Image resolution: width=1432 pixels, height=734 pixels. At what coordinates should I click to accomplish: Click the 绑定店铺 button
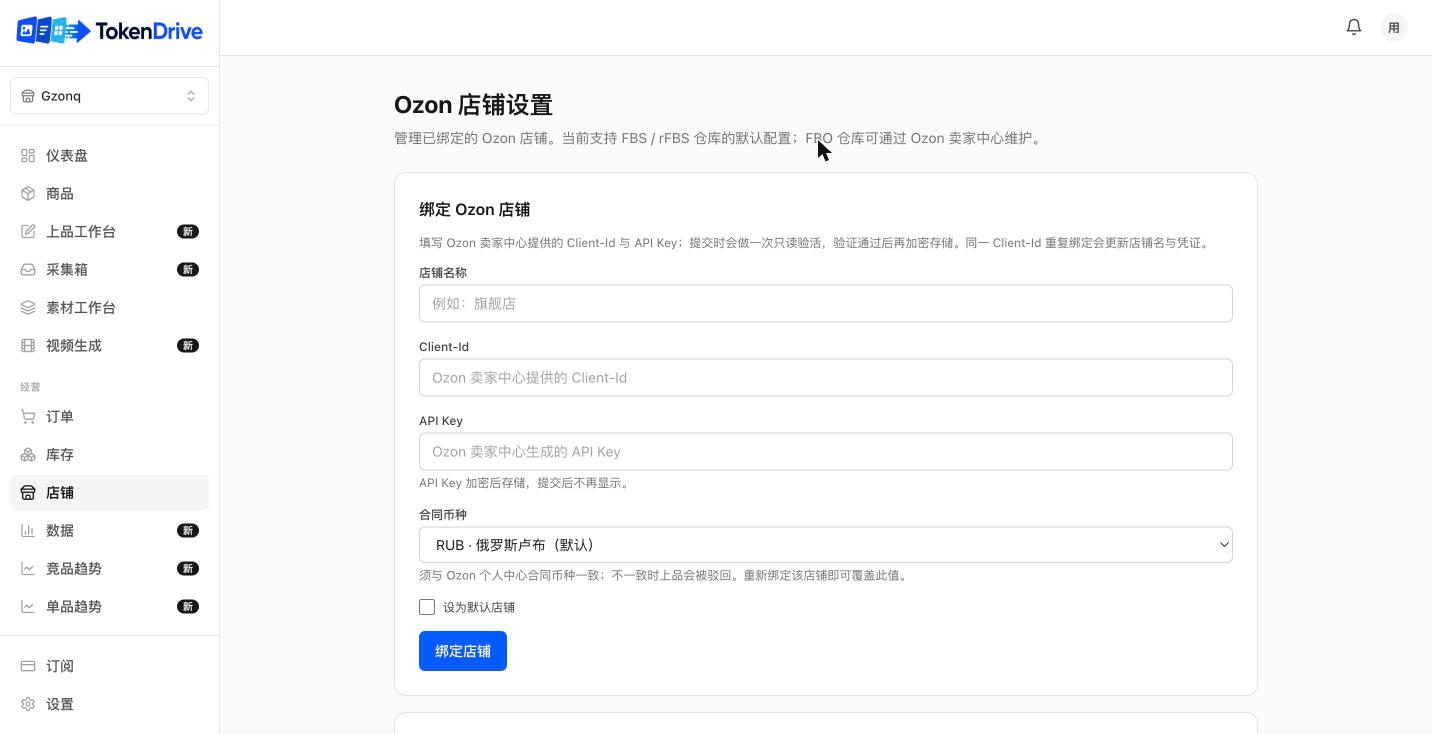point(463,651)
